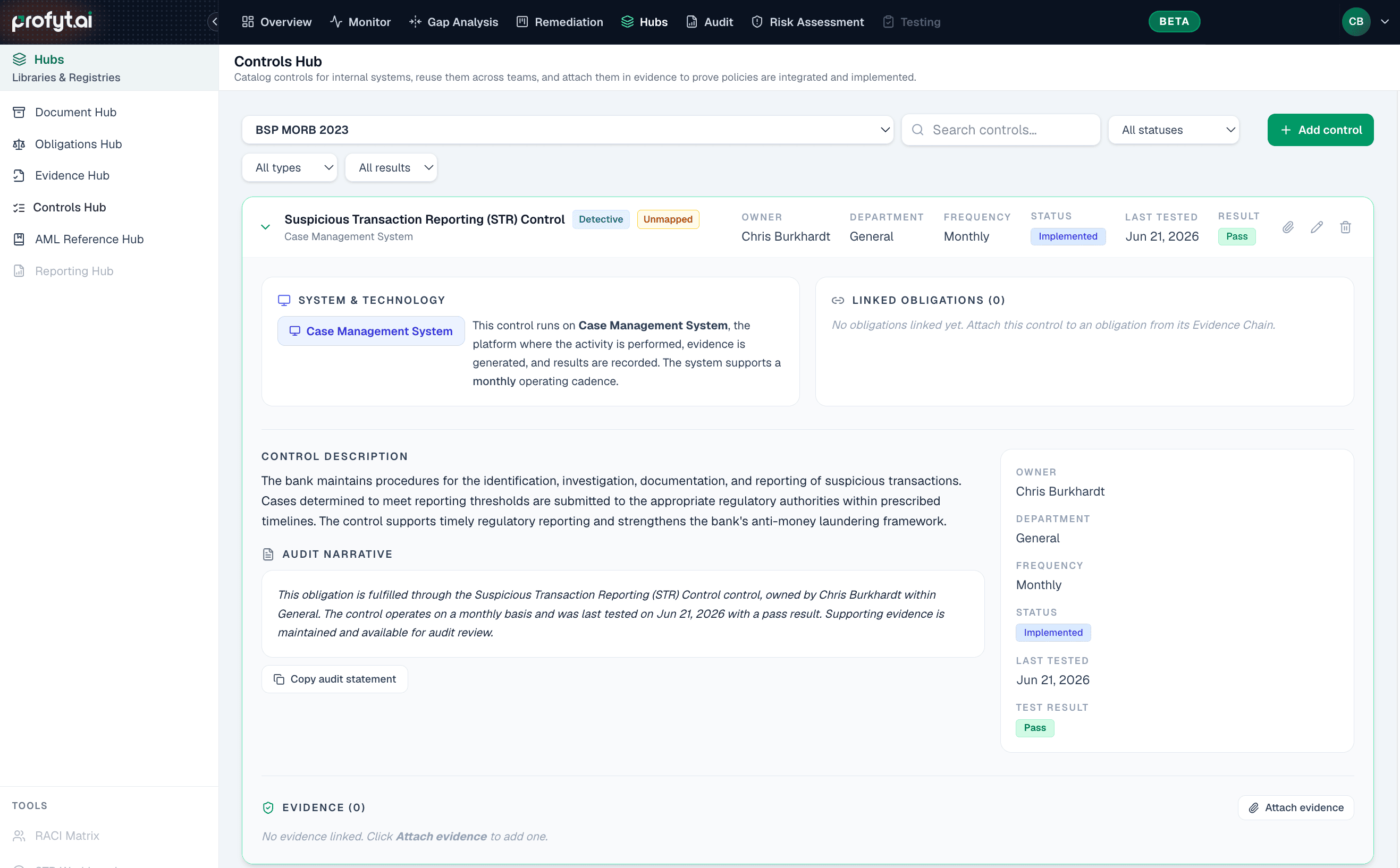The width and height of the screenshot is (1400, 868).
Task: Click the page vertical scrollbar
Action: click(1397, 479)
